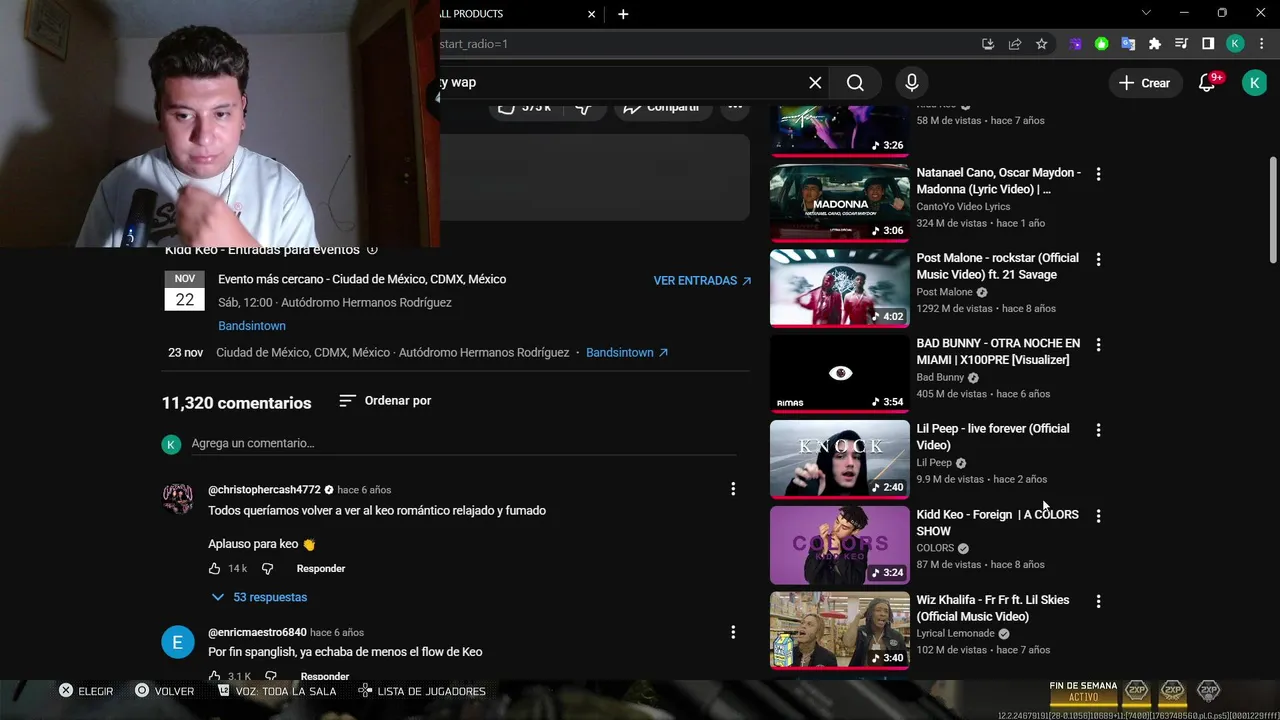Screen dimensions: 1280x720
Task: Open the Madonna lyric video thumbnail
Action: (839, 204)
